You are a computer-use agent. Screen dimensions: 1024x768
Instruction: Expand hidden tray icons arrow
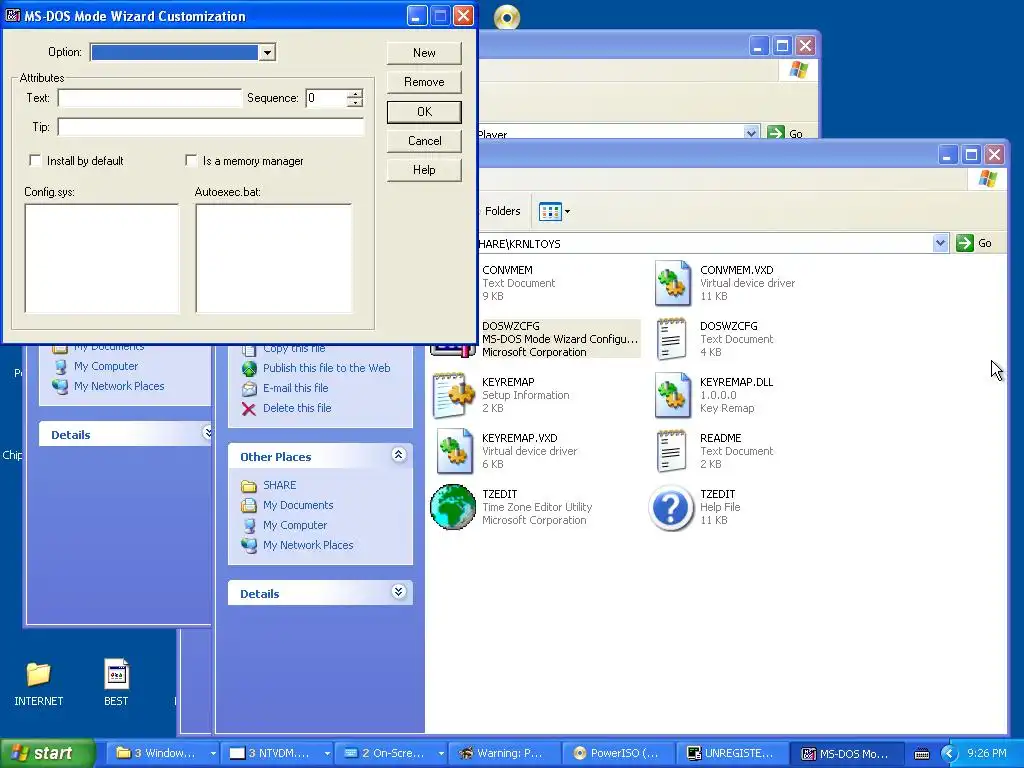tap(949, 754)
